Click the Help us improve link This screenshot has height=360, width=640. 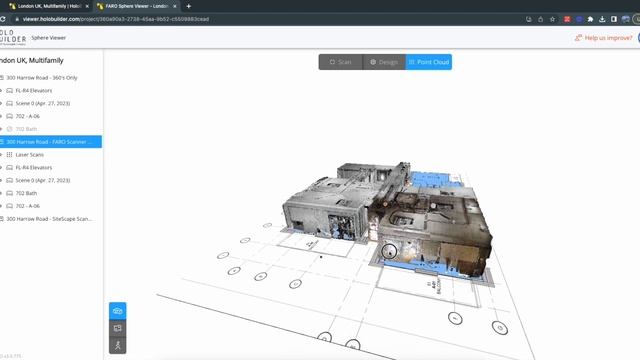click(608, 38)
